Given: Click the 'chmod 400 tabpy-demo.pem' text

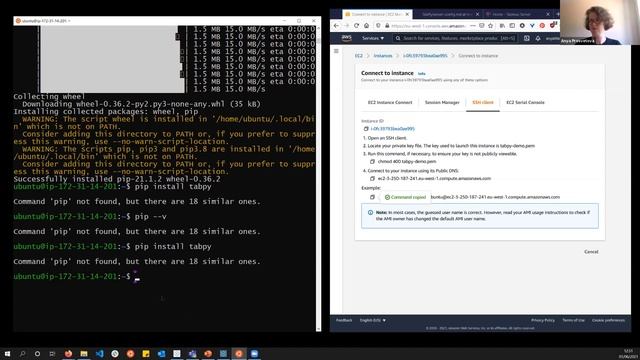Looking at the screenshot, I should (407, 162).
